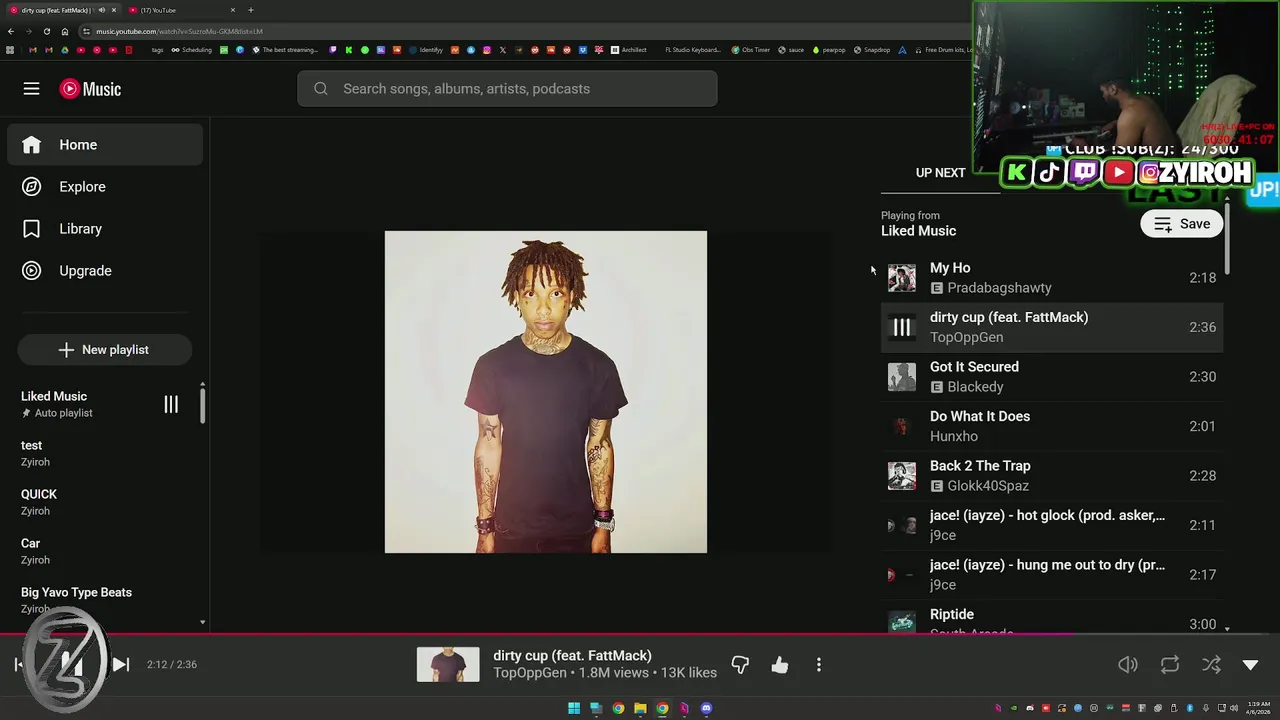Create a New playlist
Image resolution: width=1280 pixels, height=720 pixels.
pos(104,350)
